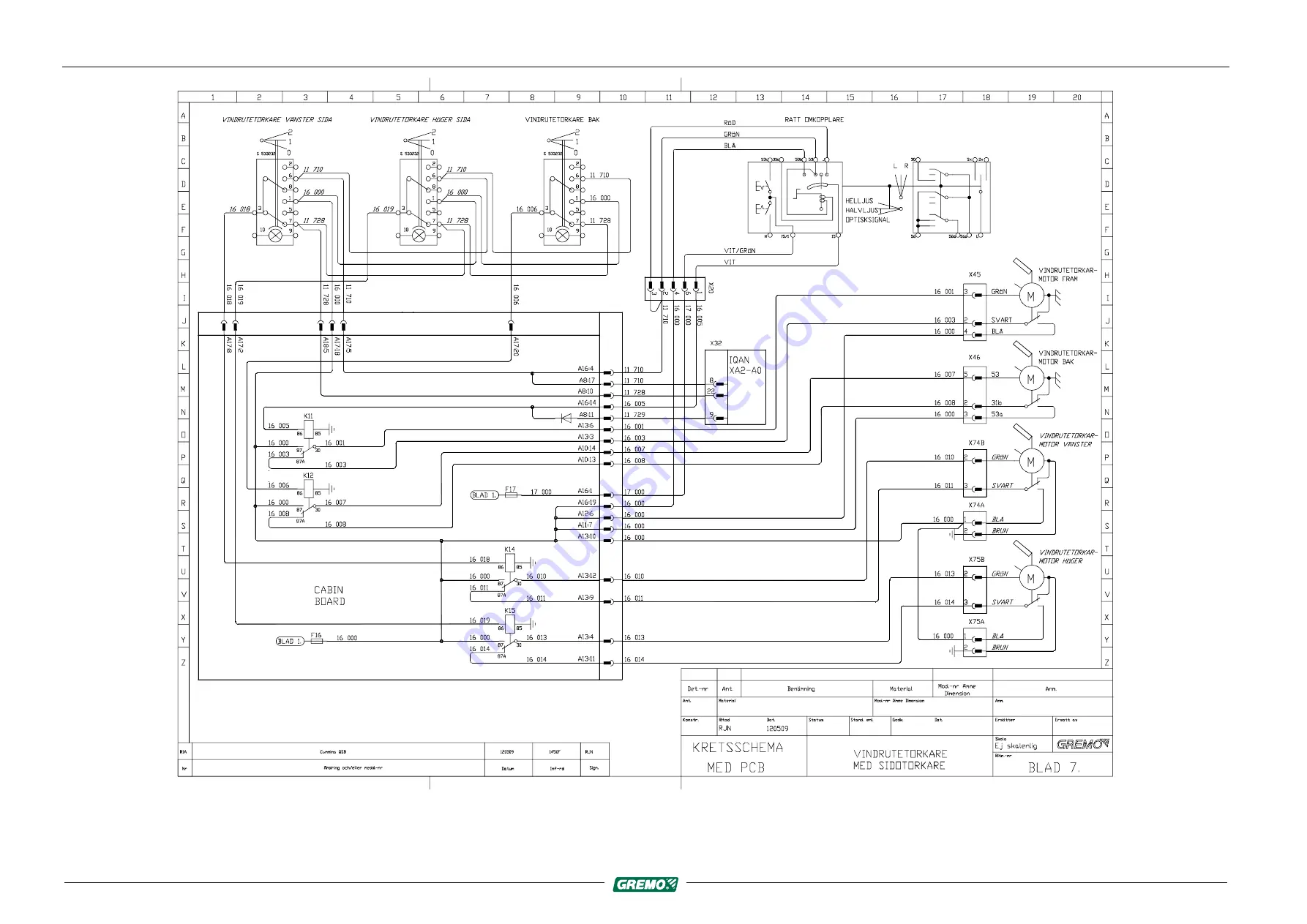
Task: Click the BLAD 1 reference tag beside fuse F16
Action: 289,641
